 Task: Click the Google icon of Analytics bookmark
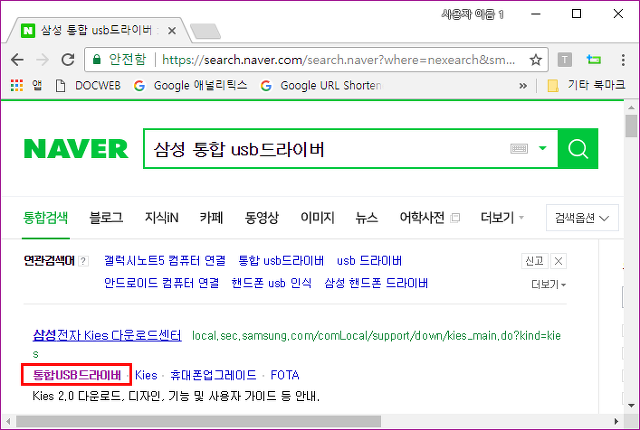pos(140,86)
